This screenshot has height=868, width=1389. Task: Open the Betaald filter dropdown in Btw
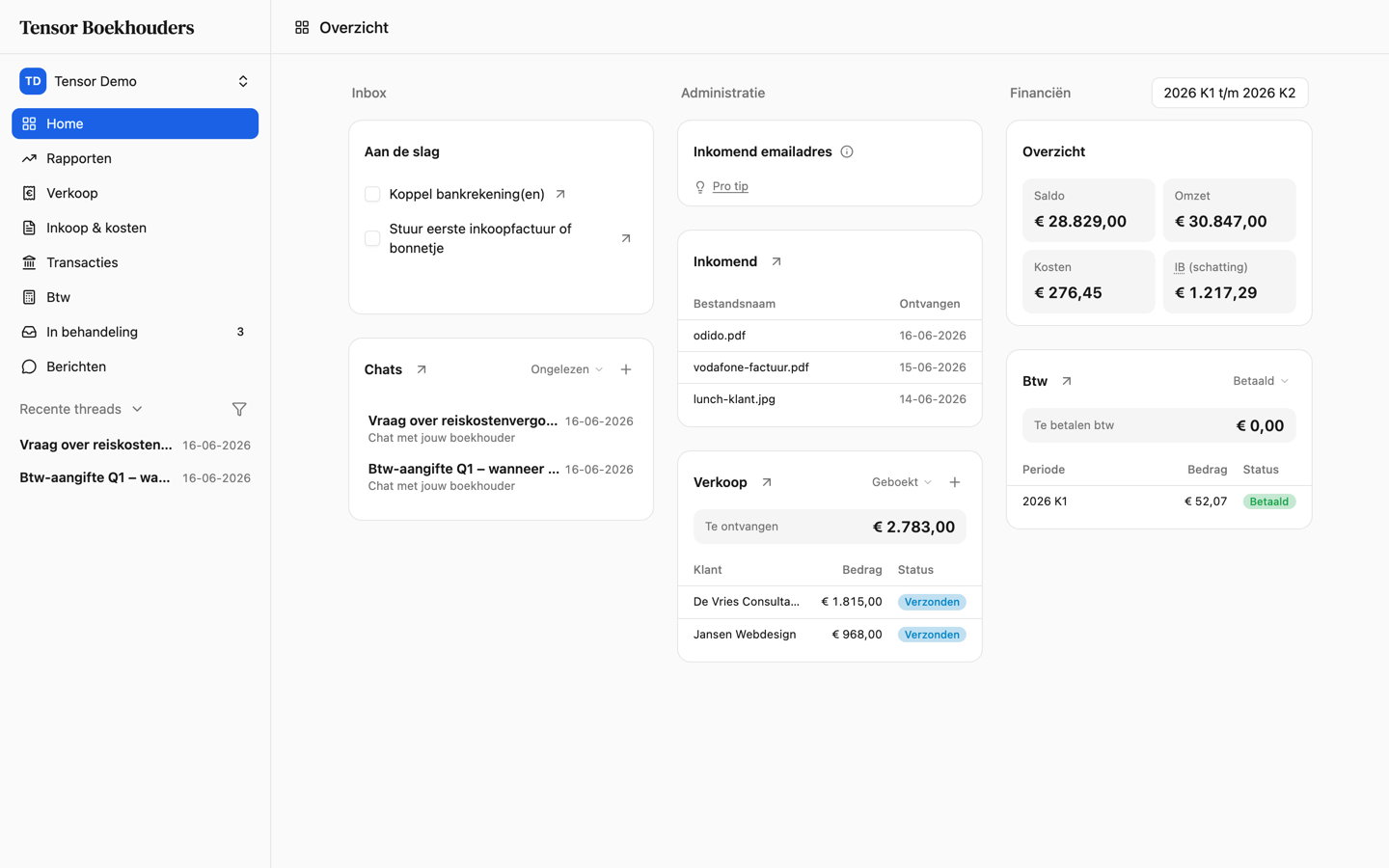[x=1261, y=381]
